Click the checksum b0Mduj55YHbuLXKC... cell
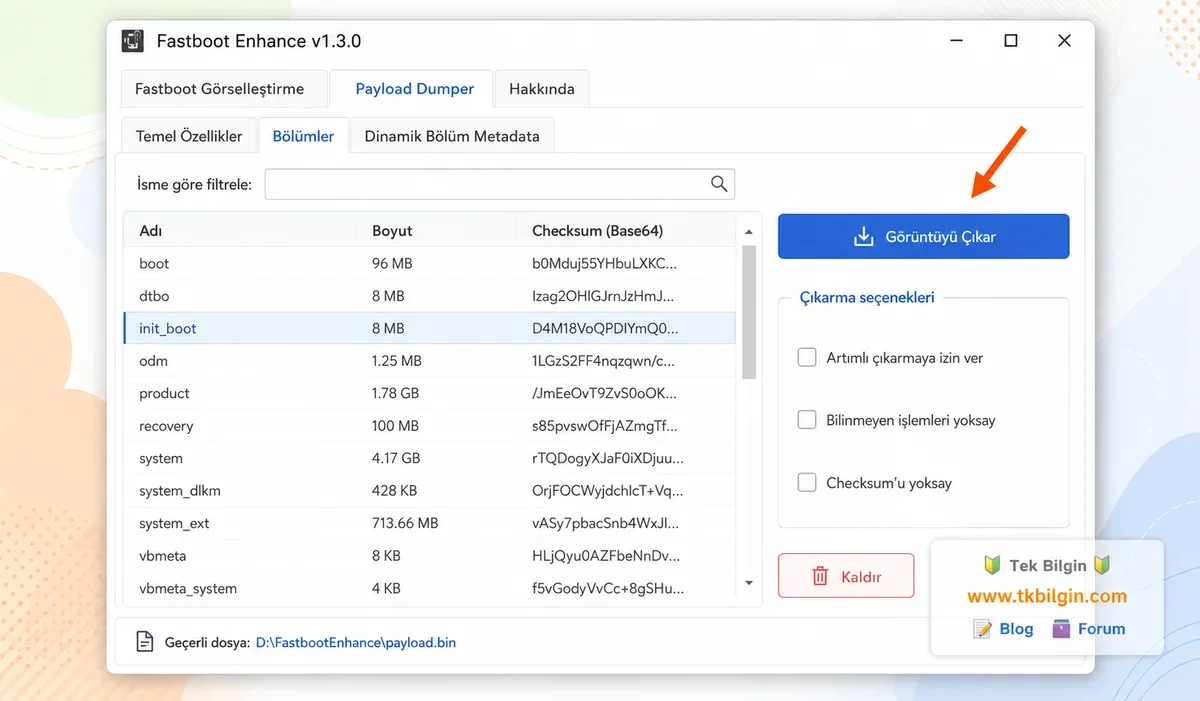The width and height of the screenshot is (1200, 701). click(604, 263)
